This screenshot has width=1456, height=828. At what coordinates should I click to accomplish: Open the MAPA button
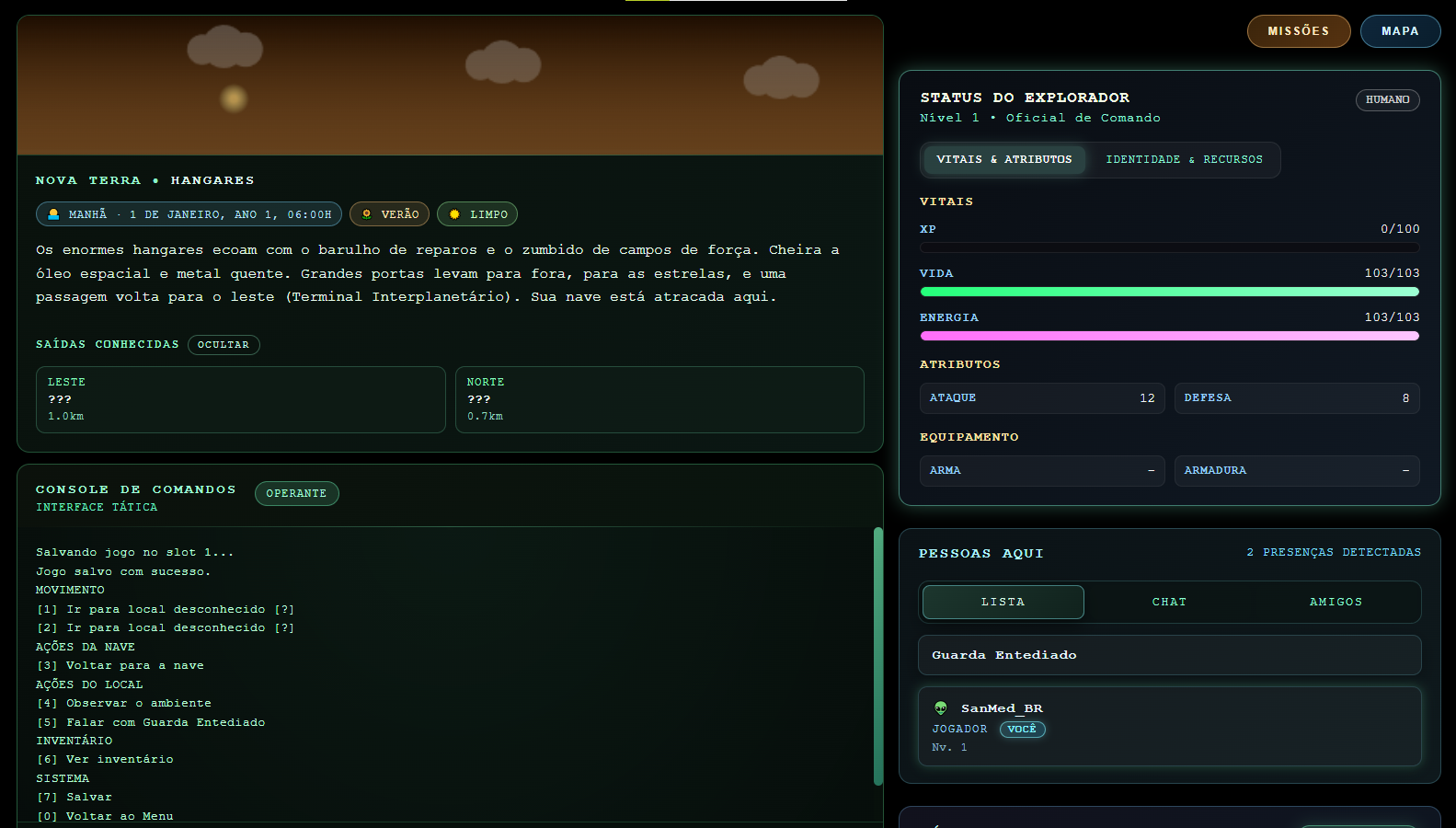click(1400, 31)
